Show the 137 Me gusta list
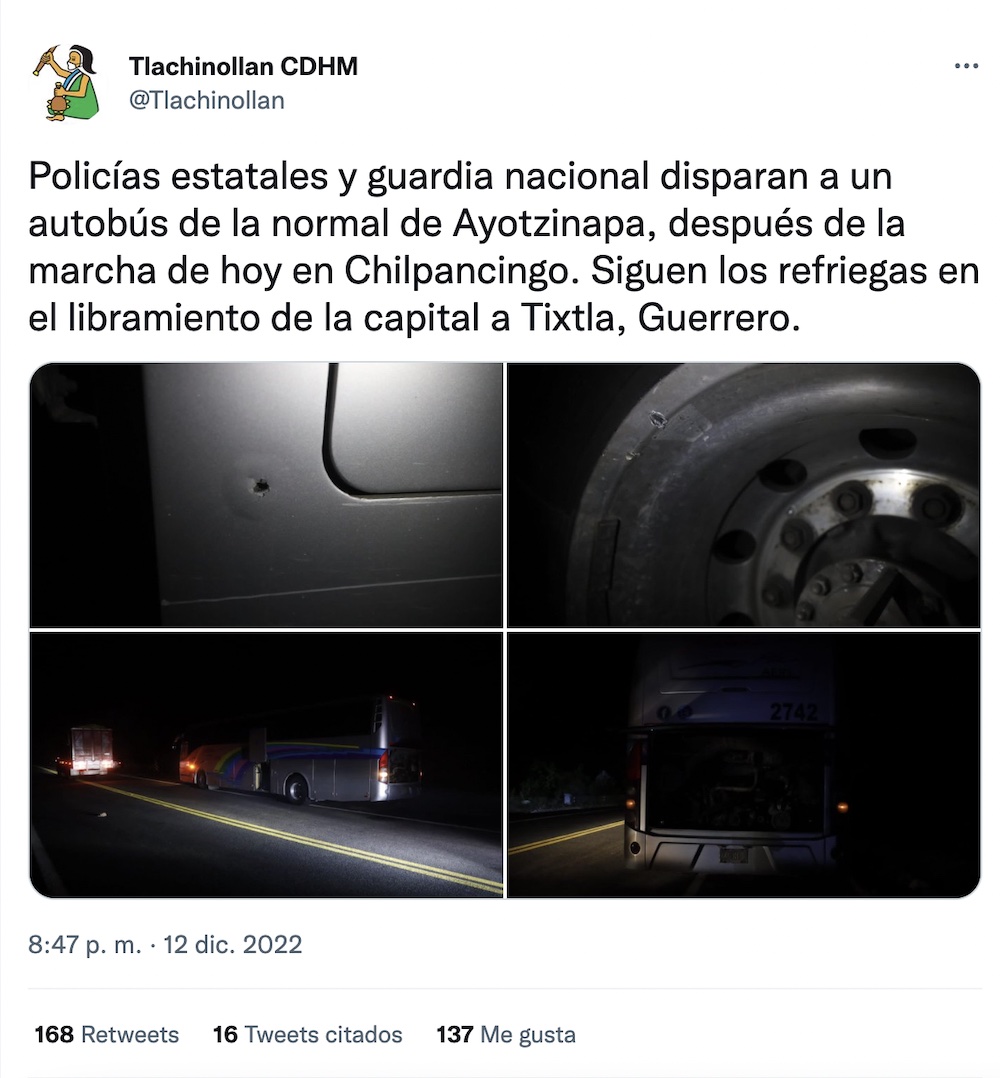The height and width of the screenshot is (1078, 1000). (x=506, y=1034)
